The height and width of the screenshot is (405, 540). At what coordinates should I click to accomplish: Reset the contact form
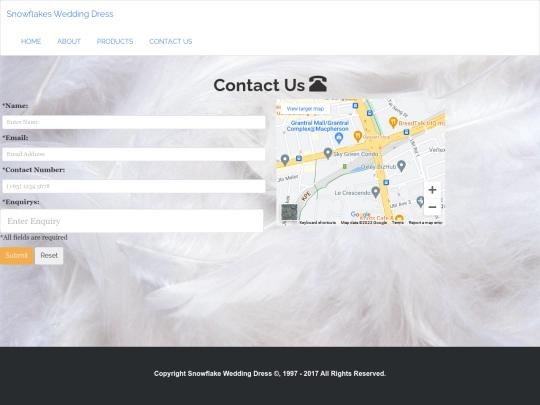49,256
